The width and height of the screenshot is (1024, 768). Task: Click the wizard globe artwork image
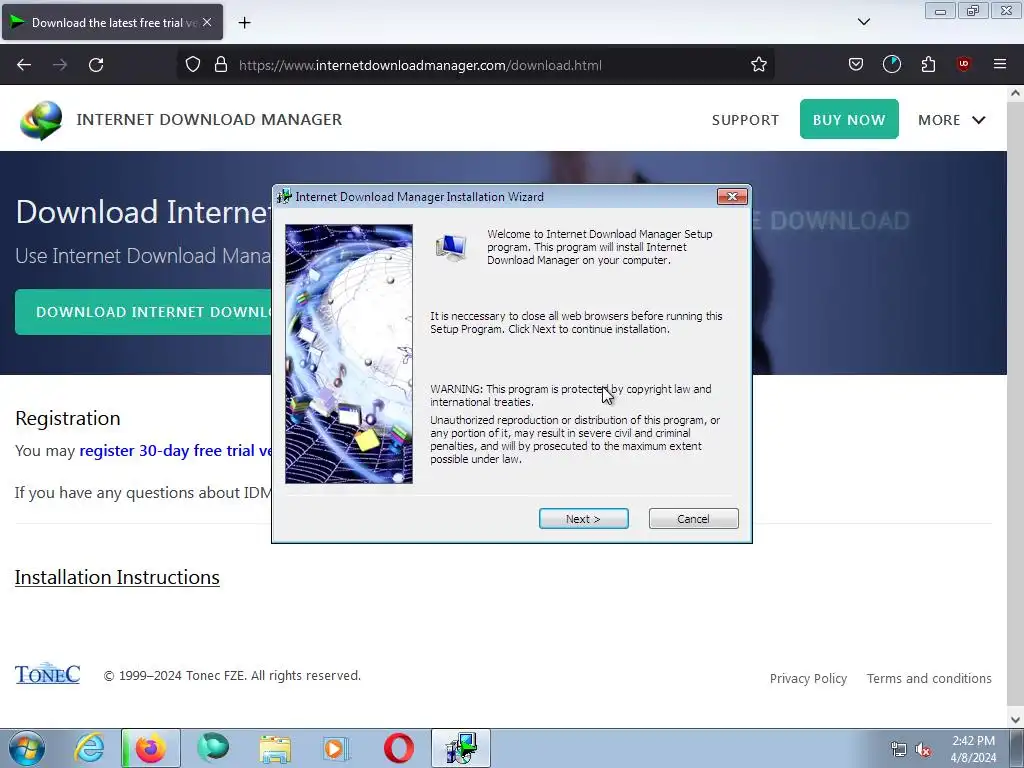(x=349, y=354)
